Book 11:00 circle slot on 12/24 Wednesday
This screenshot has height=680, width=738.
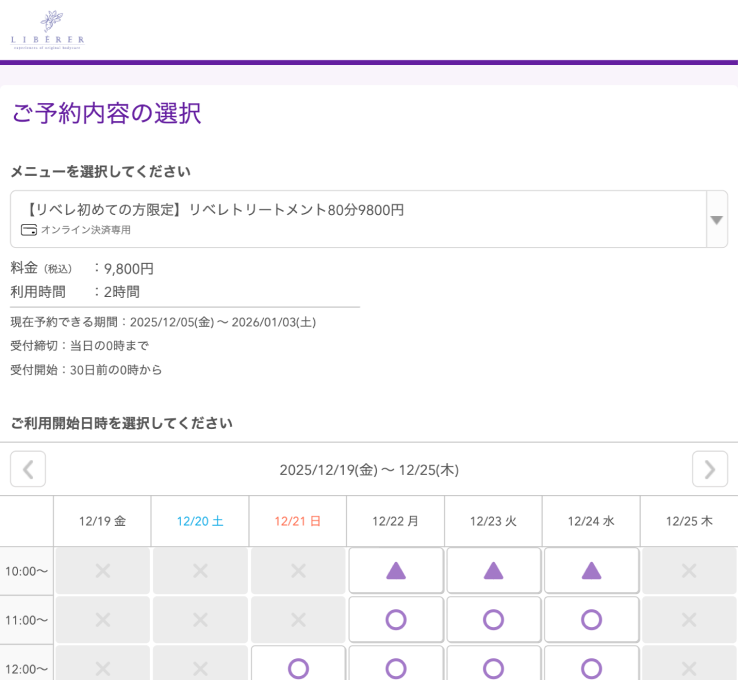click(591, 620)
